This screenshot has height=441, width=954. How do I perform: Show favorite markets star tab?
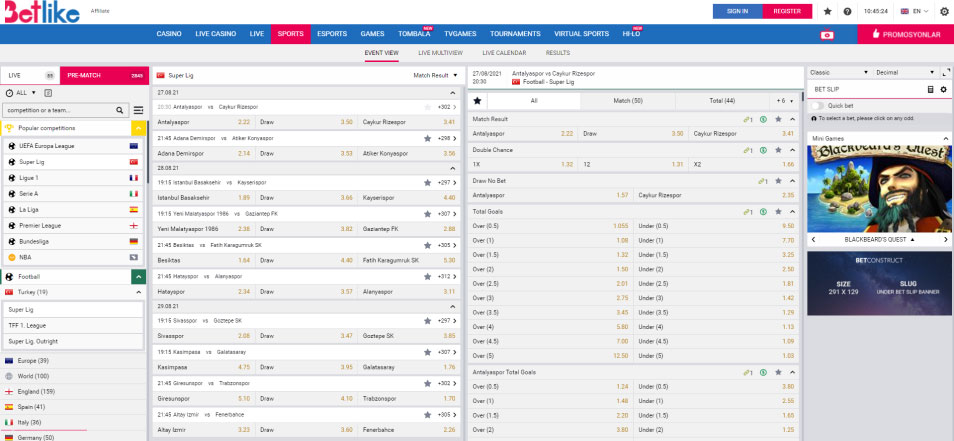tap(478, 100)
